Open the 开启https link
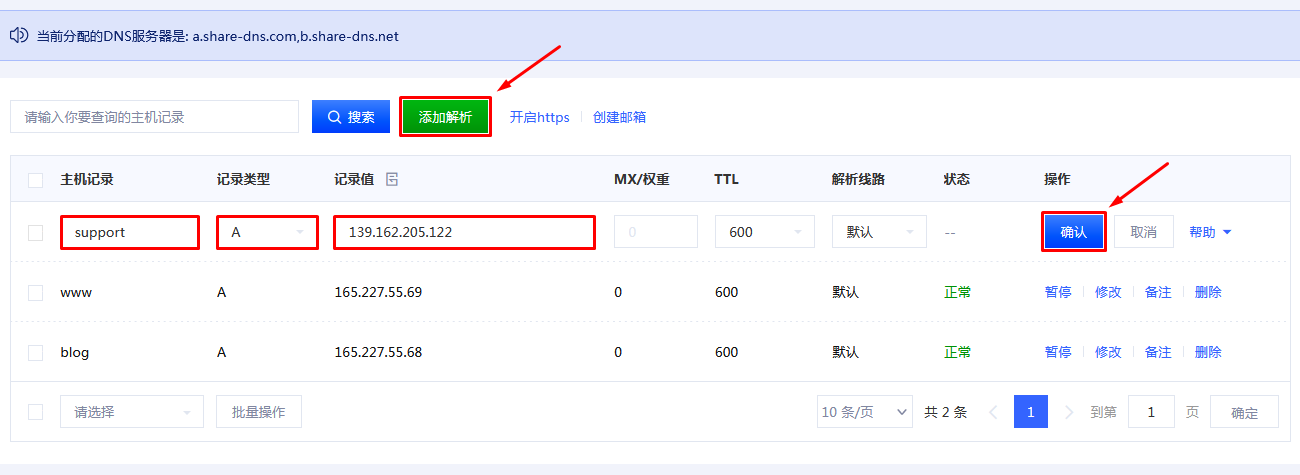This screenshot has width=1300, height=475. [x=539, y=117]
